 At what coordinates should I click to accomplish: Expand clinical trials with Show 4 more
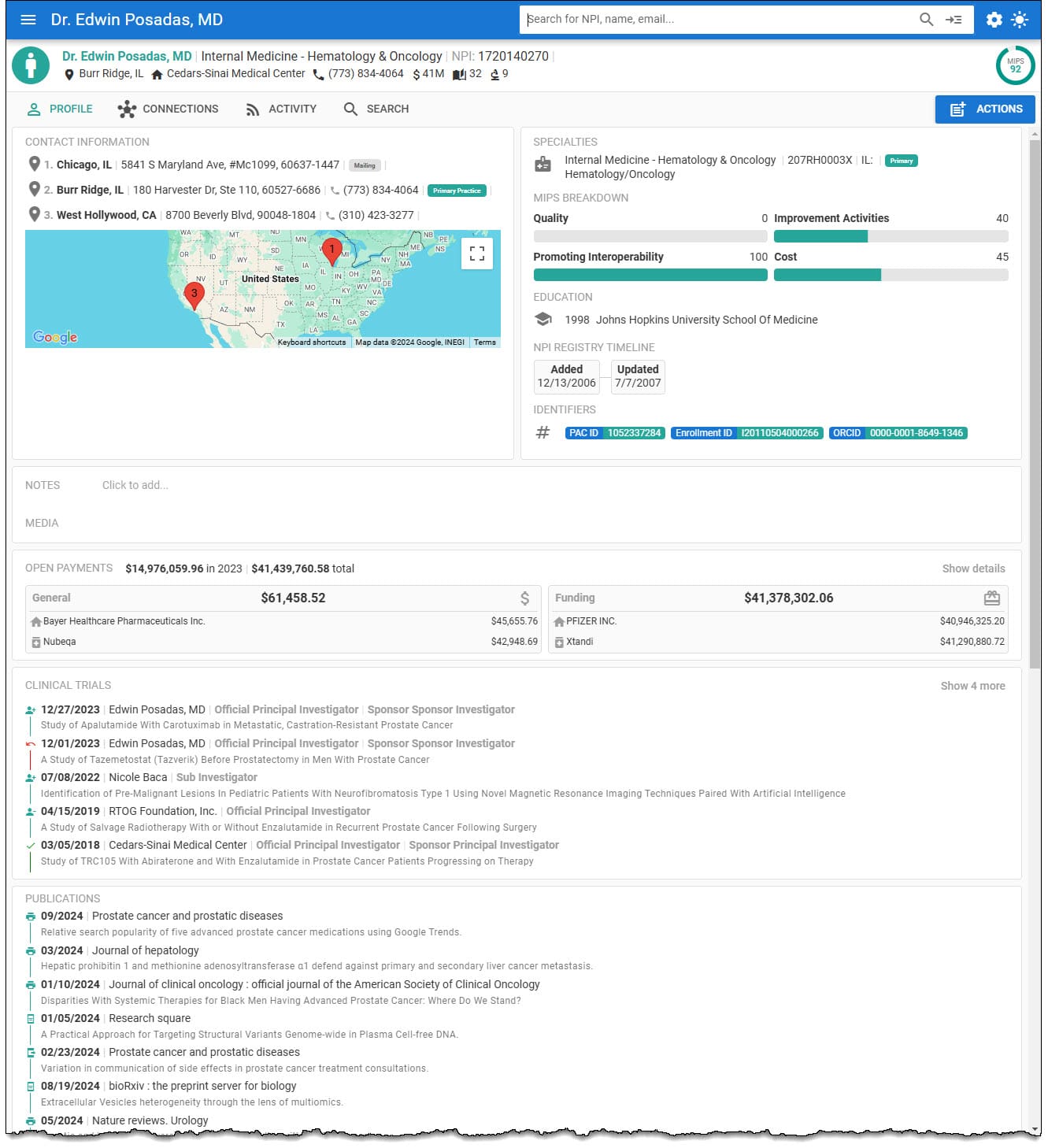[972, 686]
